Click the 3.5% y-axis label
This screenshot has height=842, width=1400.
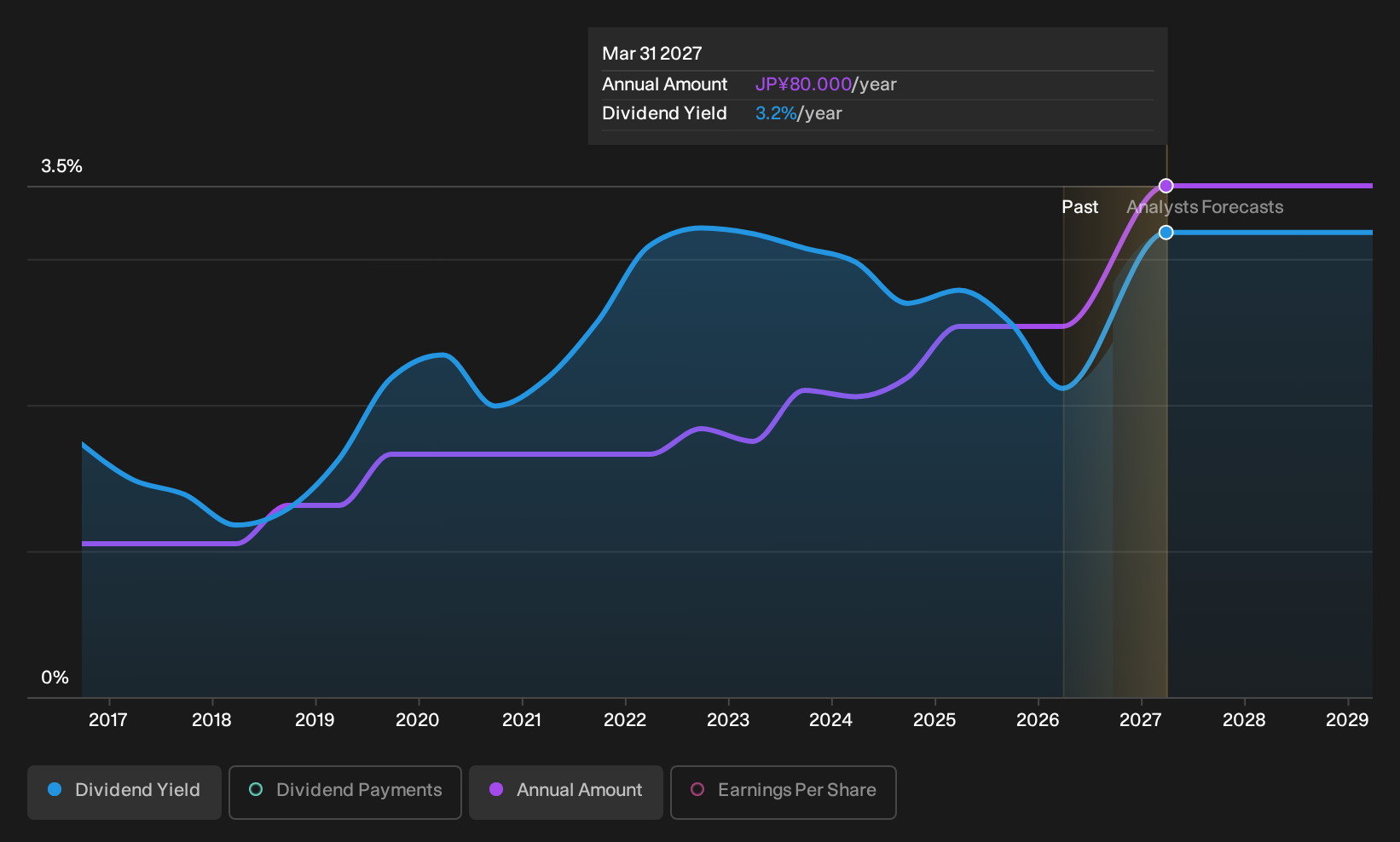pyautogui.click(x=61, y=166)
